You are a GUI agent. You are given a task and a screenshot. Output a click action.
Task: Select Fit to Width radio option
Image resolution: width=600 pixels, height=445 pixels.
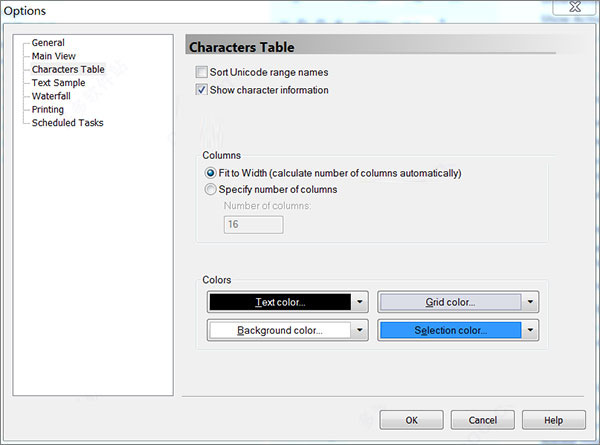pos(210,173)
